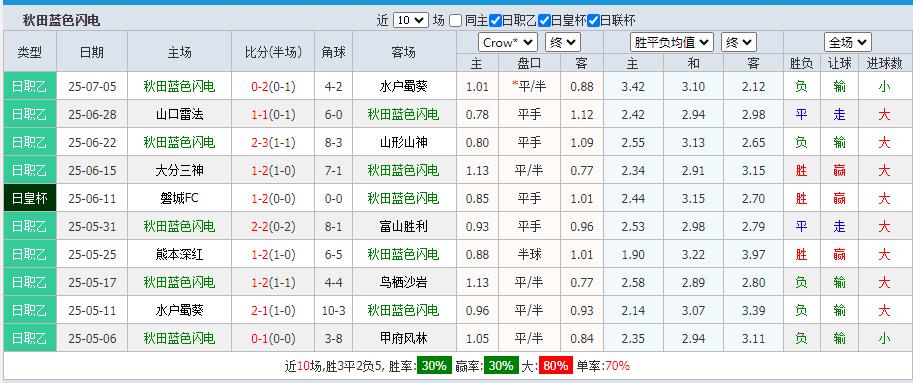Click date 25-05-17 cell

(x=92, y=282)
